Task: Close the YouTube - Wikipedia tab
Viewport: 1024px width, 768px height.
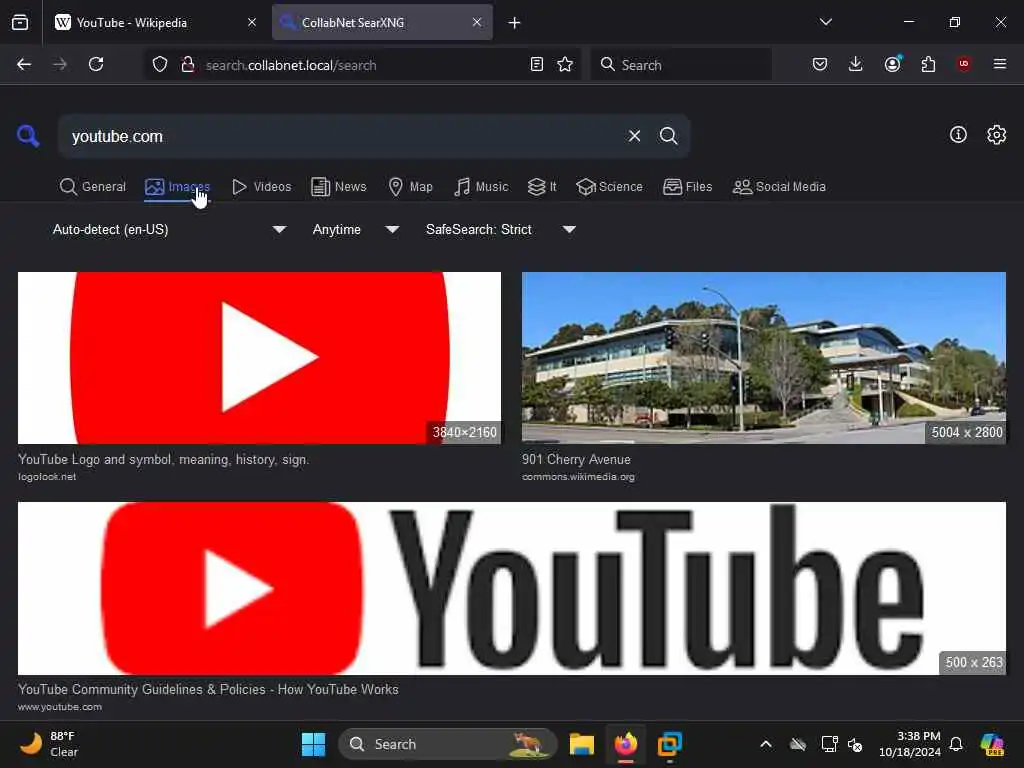Action: point(252,22)
